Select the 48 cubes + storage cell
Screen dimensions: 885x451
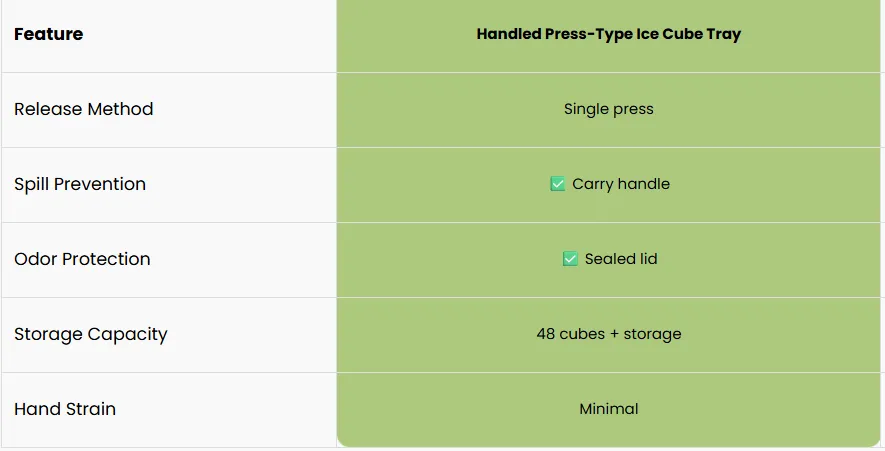(x=608, y=334)
